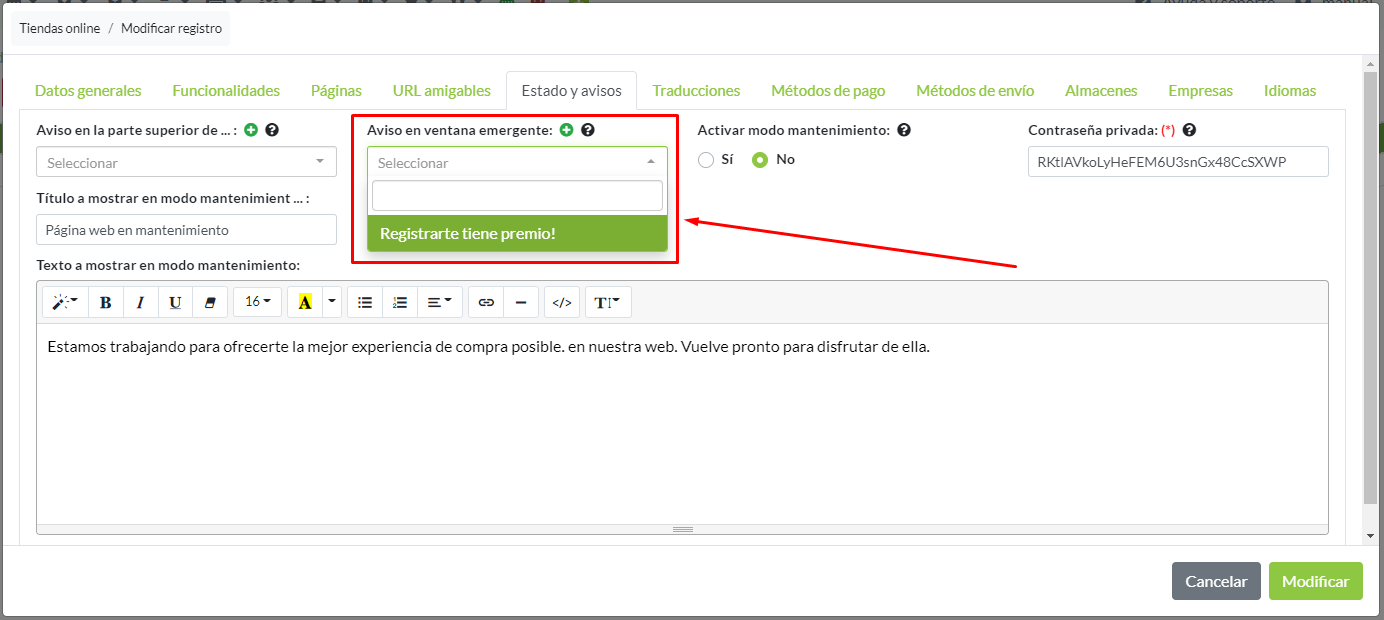Toggle the unordered bullet list
This screenshot has height=620, width=1384.
click(365, 302)
